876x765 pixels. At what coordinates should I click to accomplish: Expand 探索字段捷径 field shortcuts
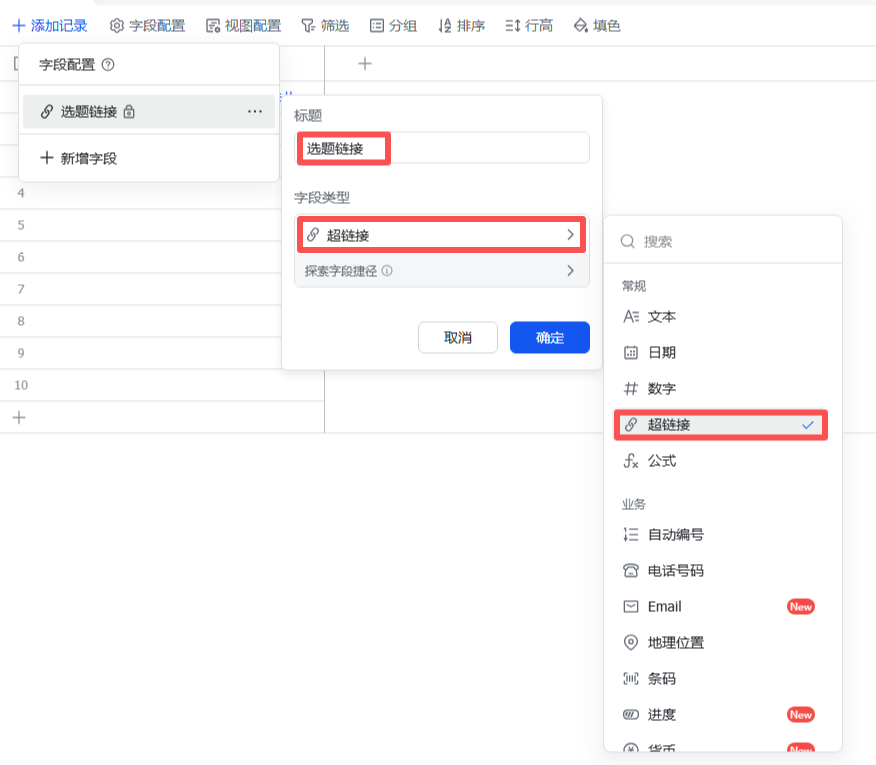tap(441, 270)
